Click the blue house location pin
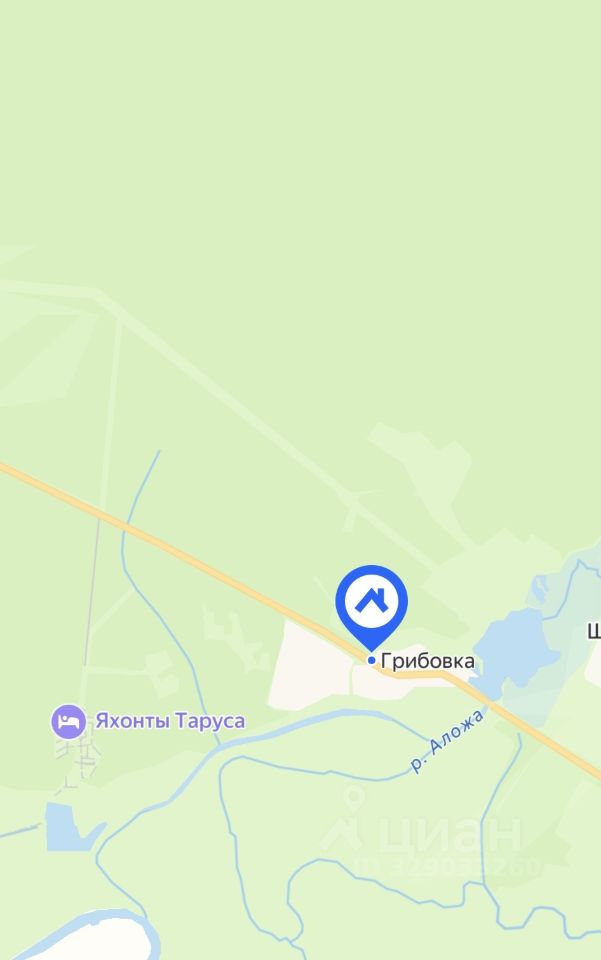 [371, 607]
